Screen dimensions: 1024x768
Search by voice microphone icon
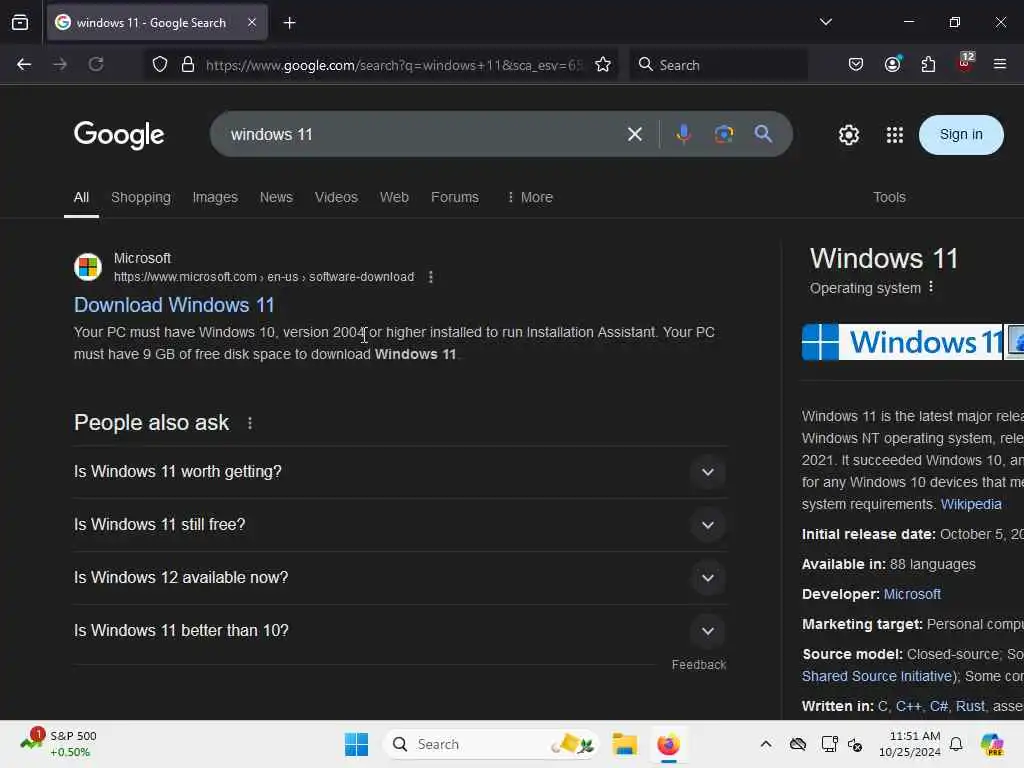point(683,135)
